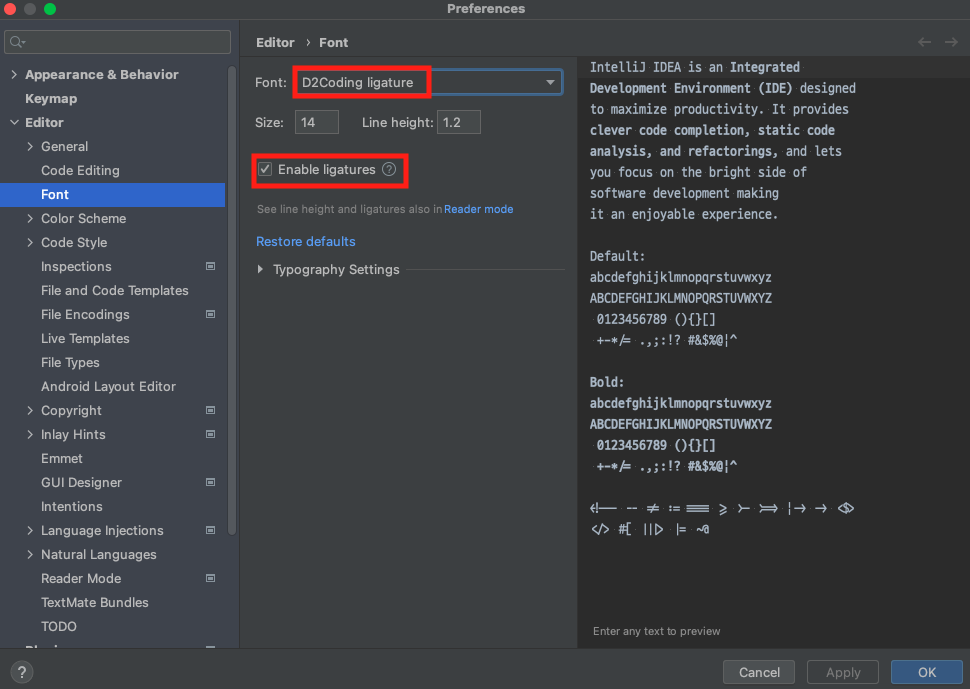The width and height of the screenshot is (970, 689).
Task: Click the Enable ligatures help icon
Action: click(x=389, y=169)
